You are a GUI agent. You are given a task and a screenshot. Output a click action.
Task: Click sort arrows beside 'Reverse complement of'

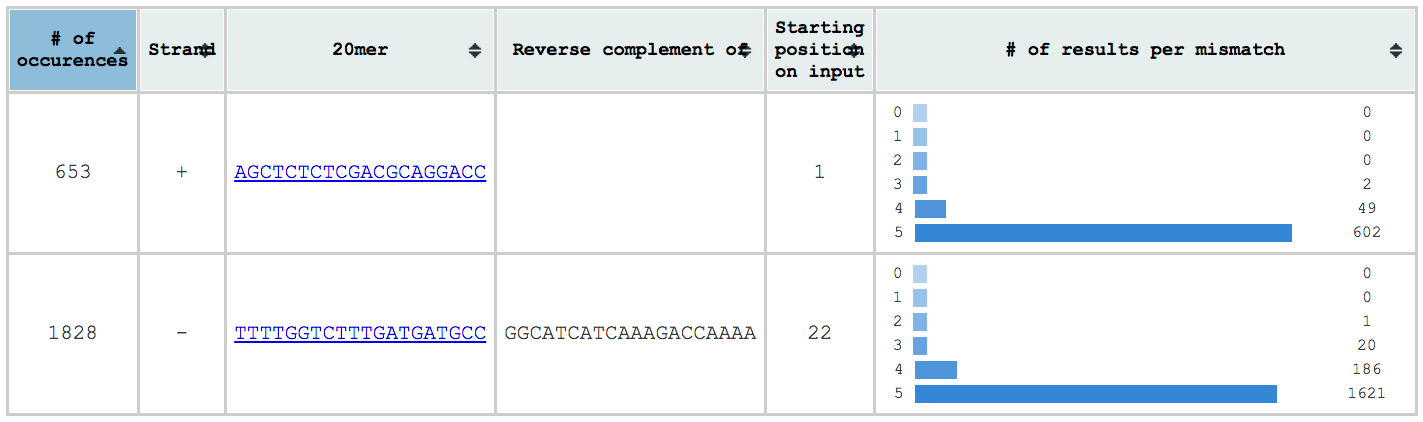click(744, 50)
